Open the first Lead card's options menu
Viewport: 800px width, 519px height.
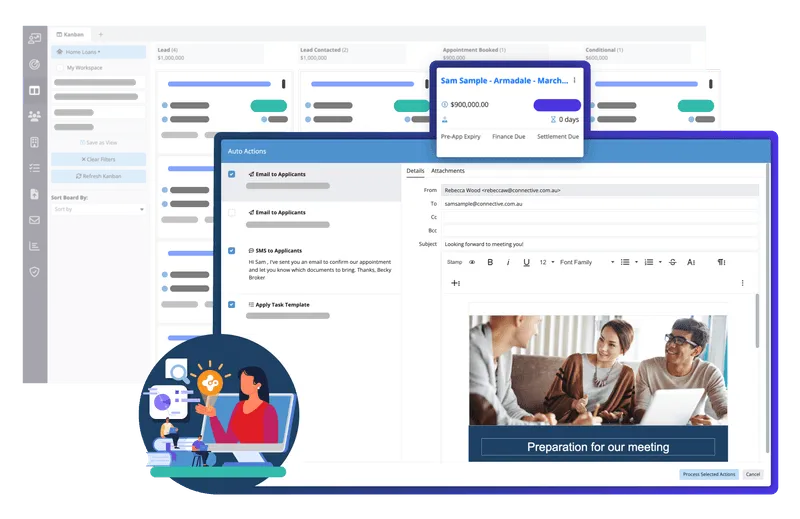284,84
